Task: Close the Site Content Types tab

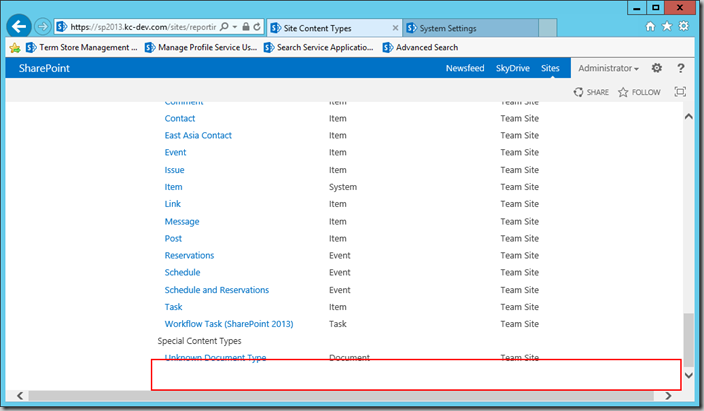Action: click(395, 28)
